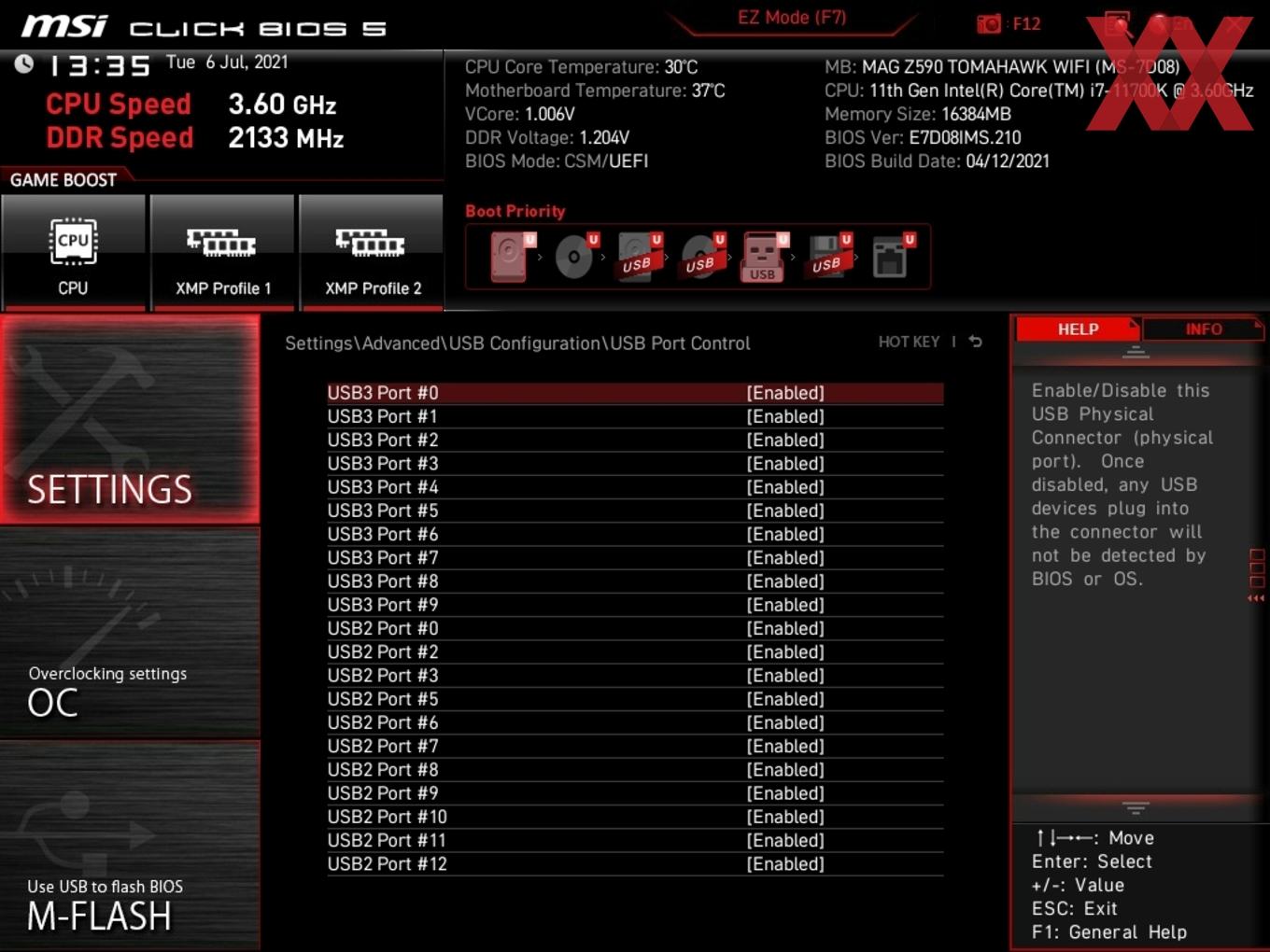Change the USB3 Port #2 setting value
Image resolution: width=1270 pixels, height=952 pixels.
coord(785,440)
